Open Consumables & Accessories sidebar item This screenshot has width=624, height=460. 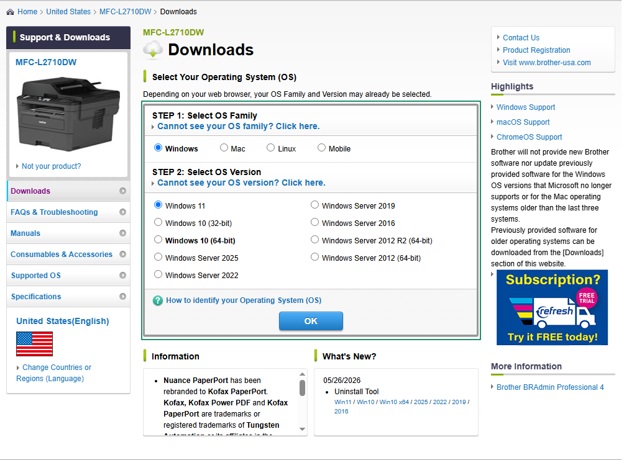[x=68, y=254]
